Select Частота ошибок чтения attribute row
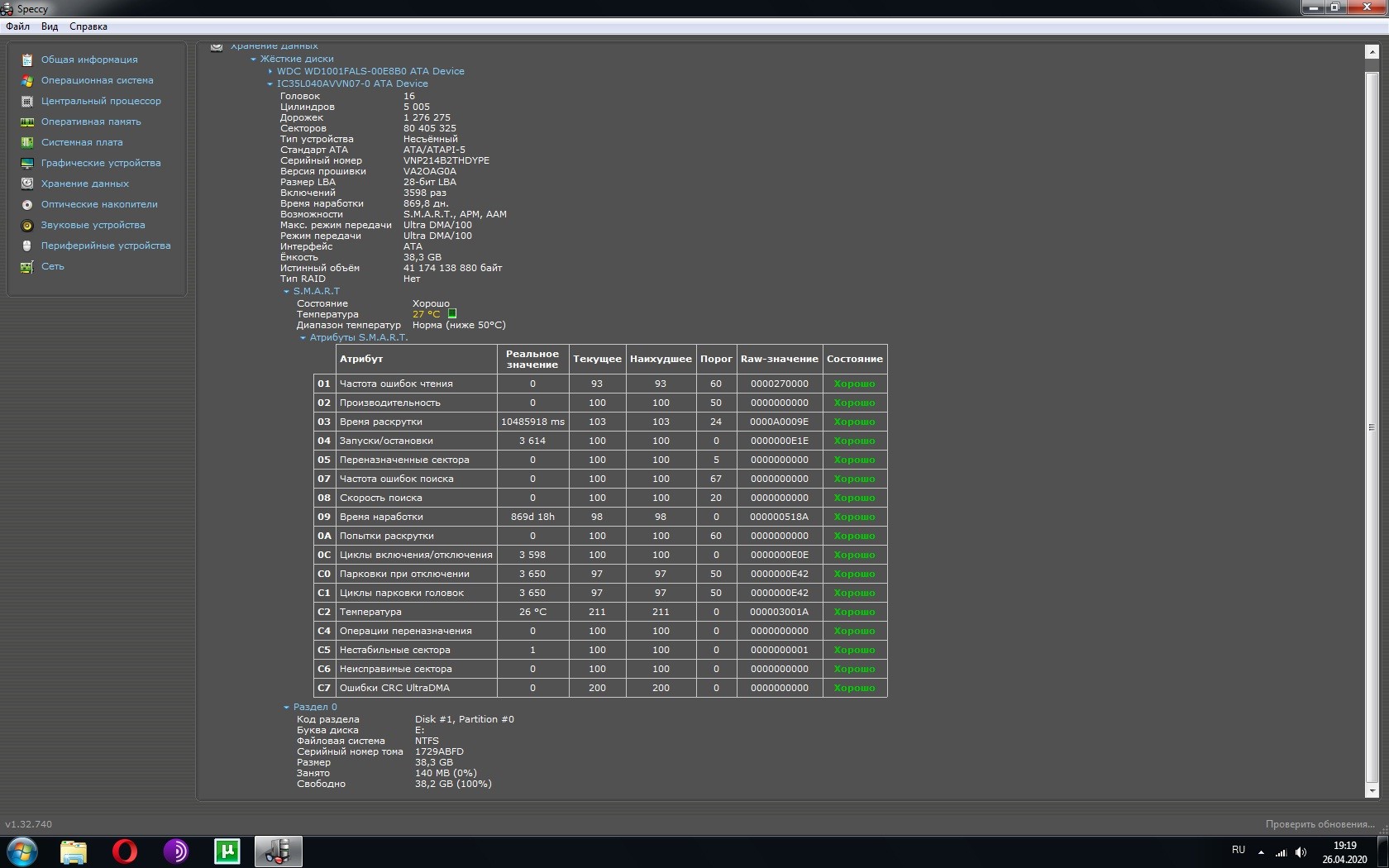Viewport: 1389px width, 868px height. 601,384
